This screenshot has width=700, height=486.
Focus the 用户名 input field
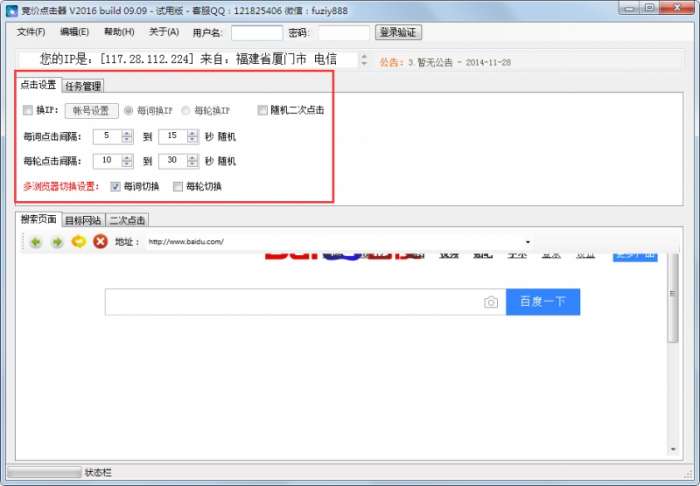(x=257, y=33)
